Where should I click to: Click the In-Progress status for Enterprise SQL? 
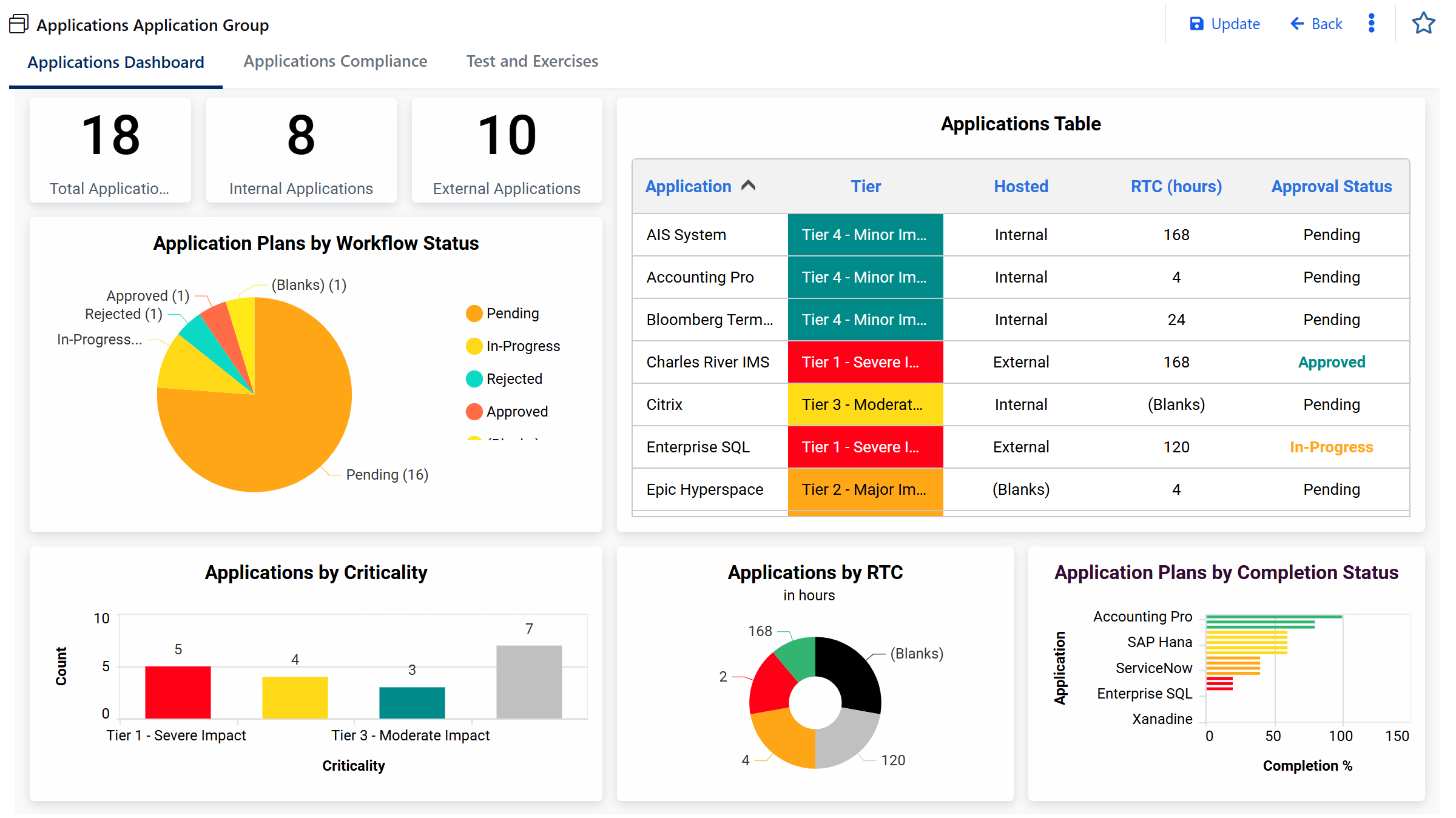pos(1331,447)
